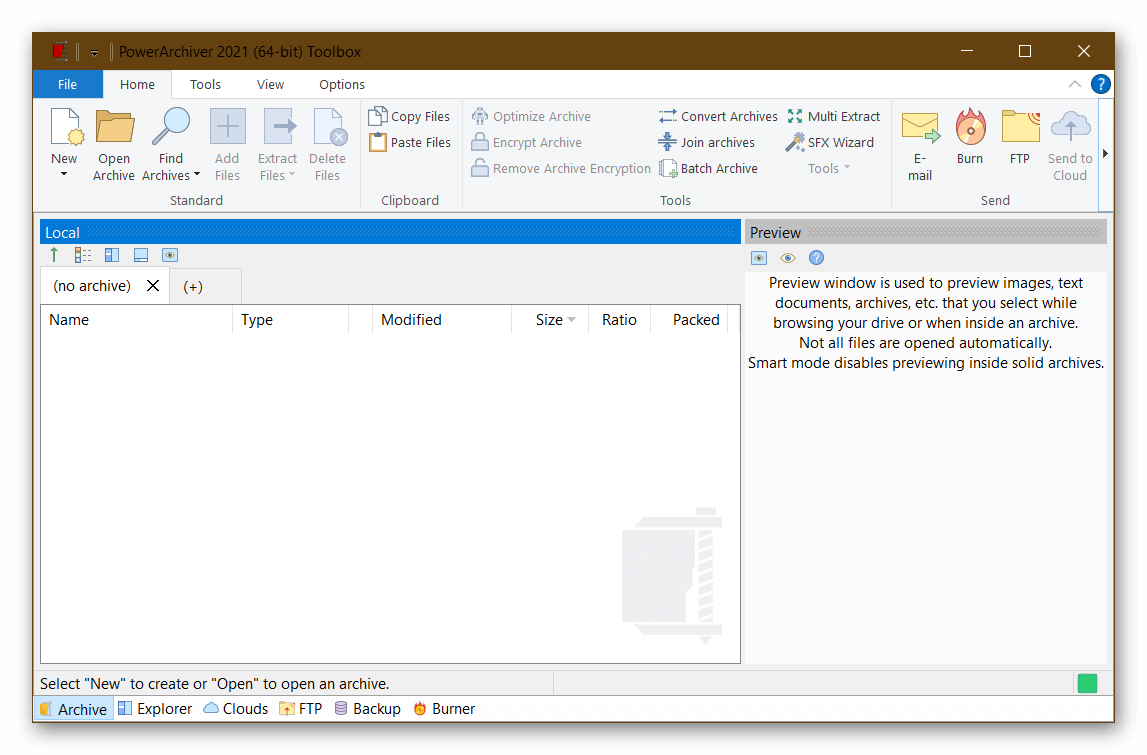Click Join archives tool

coord(707,142)
